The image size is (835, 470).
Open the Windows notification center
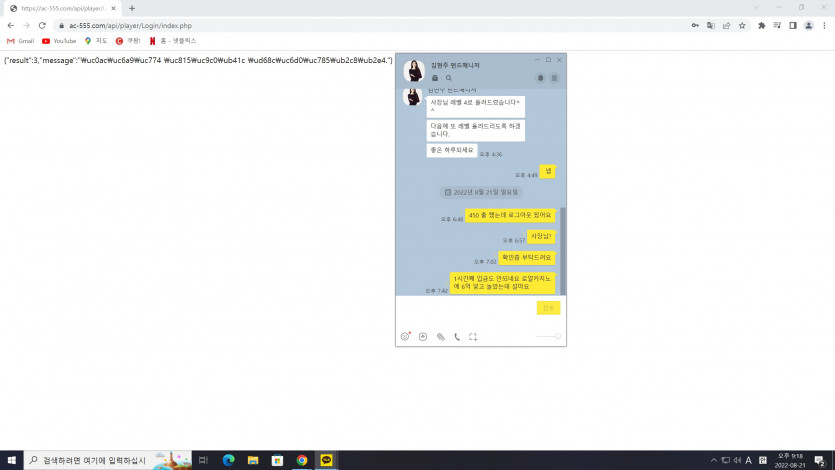pos(820,460)
